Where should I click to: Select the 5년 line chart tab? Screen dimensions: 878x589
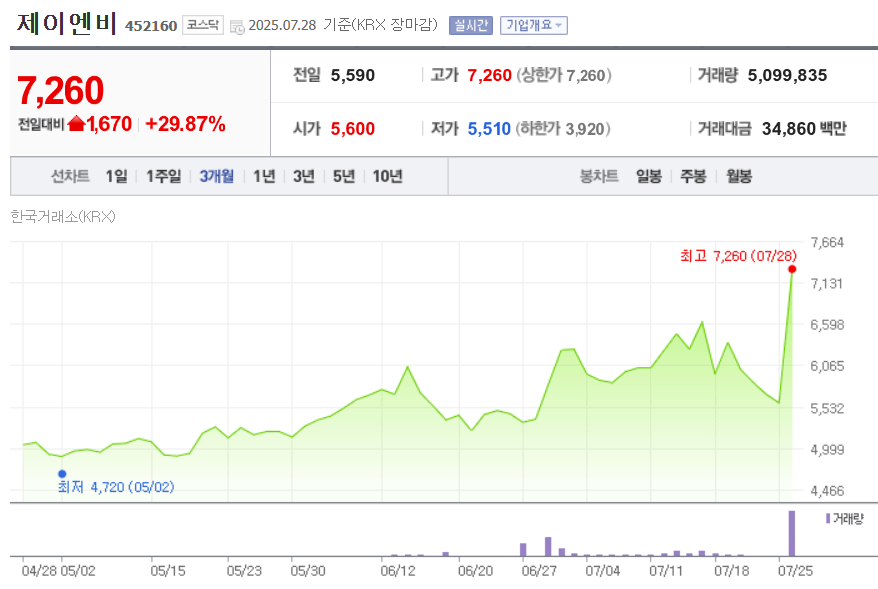pyautogui.click(x=344, y=176)
